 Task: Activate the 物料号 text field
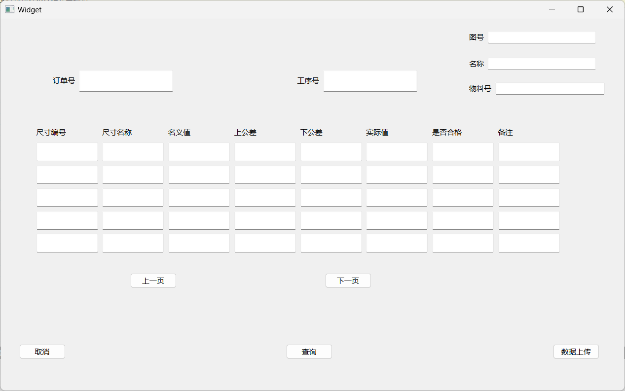(x=550, y=88)
